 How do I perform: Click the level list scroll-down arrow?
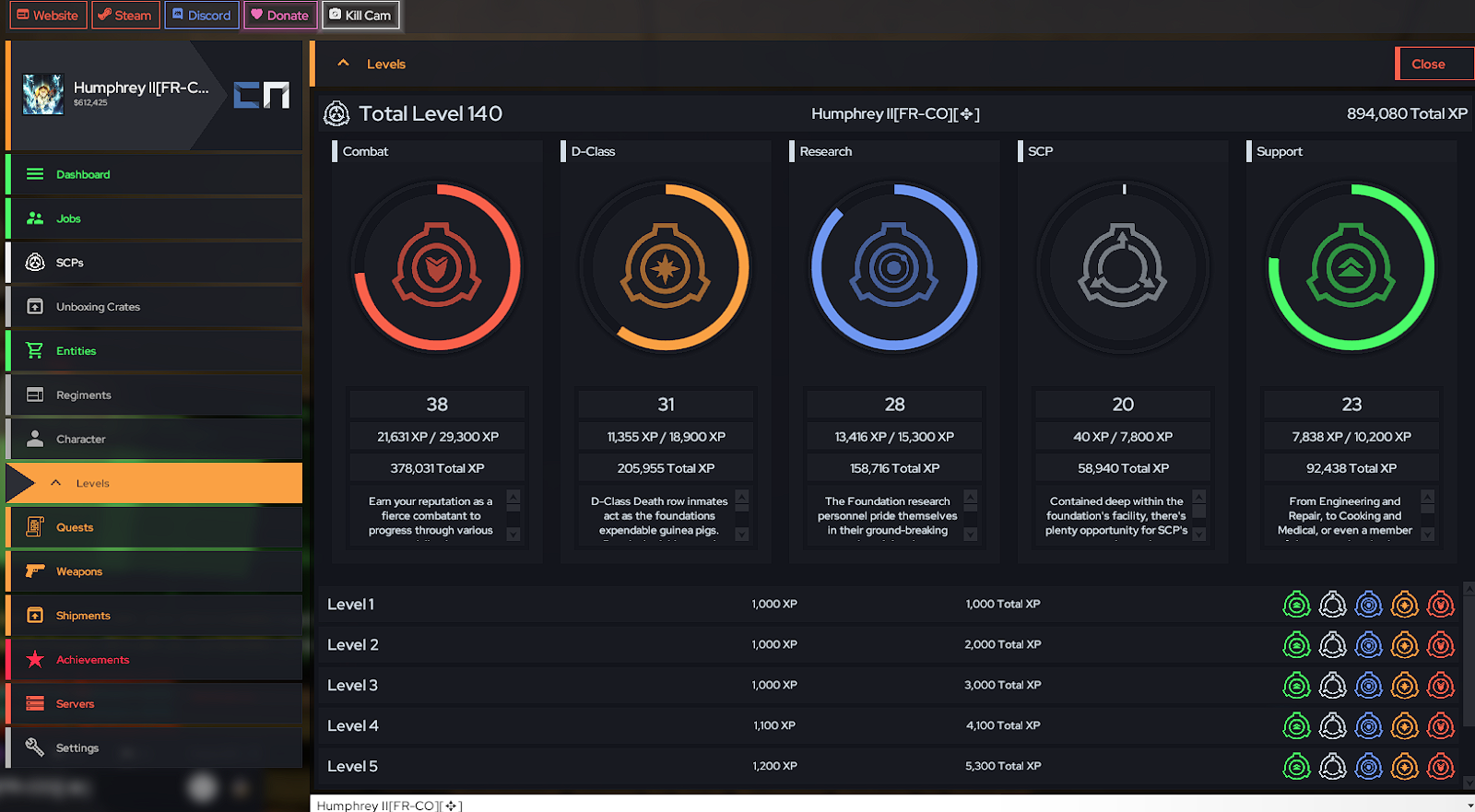click(1469, 783)
